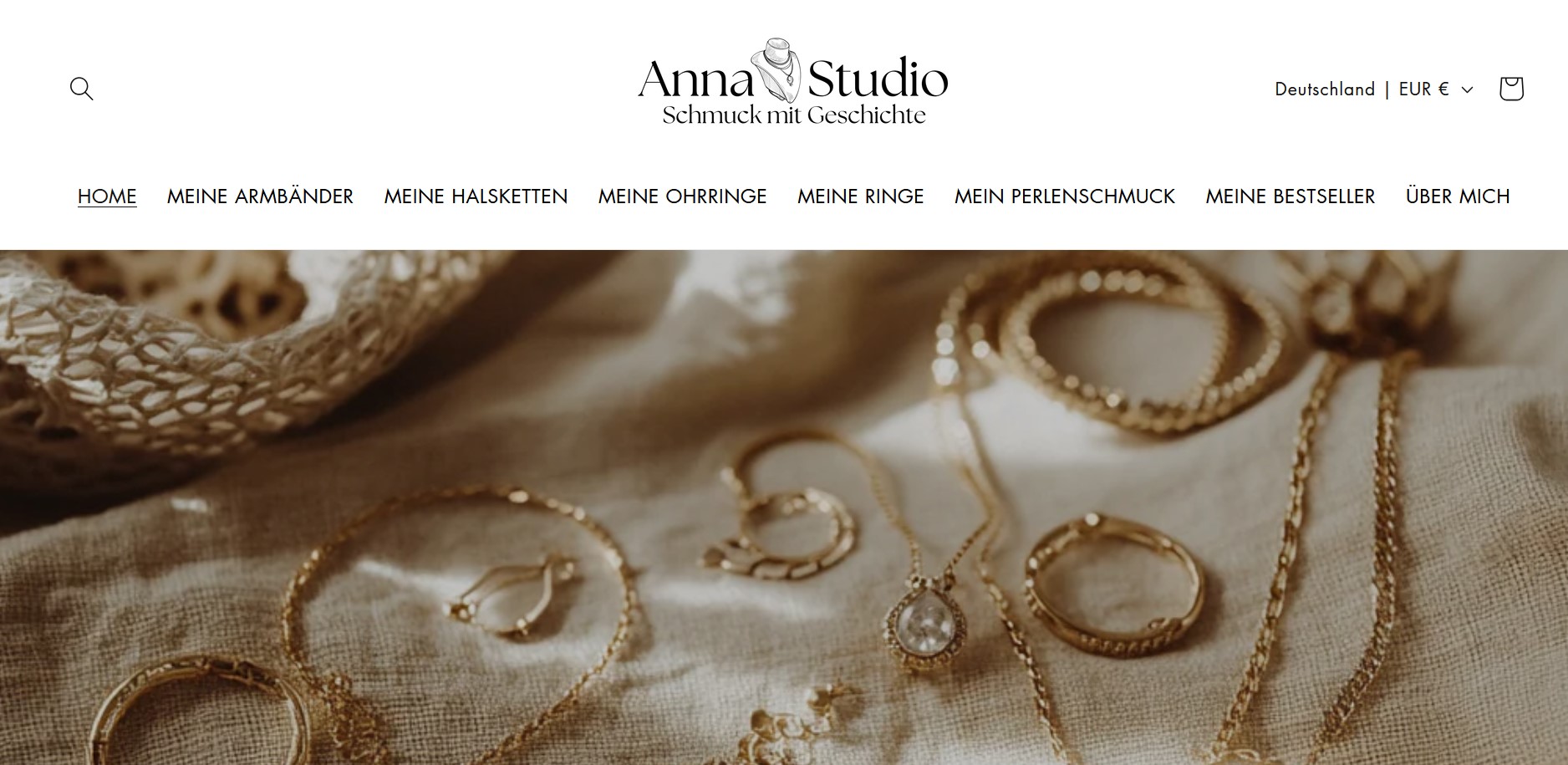Viewport: 1568px width, 765px height.
Task: Open the search magnifier icon
Action: point(81,89)
